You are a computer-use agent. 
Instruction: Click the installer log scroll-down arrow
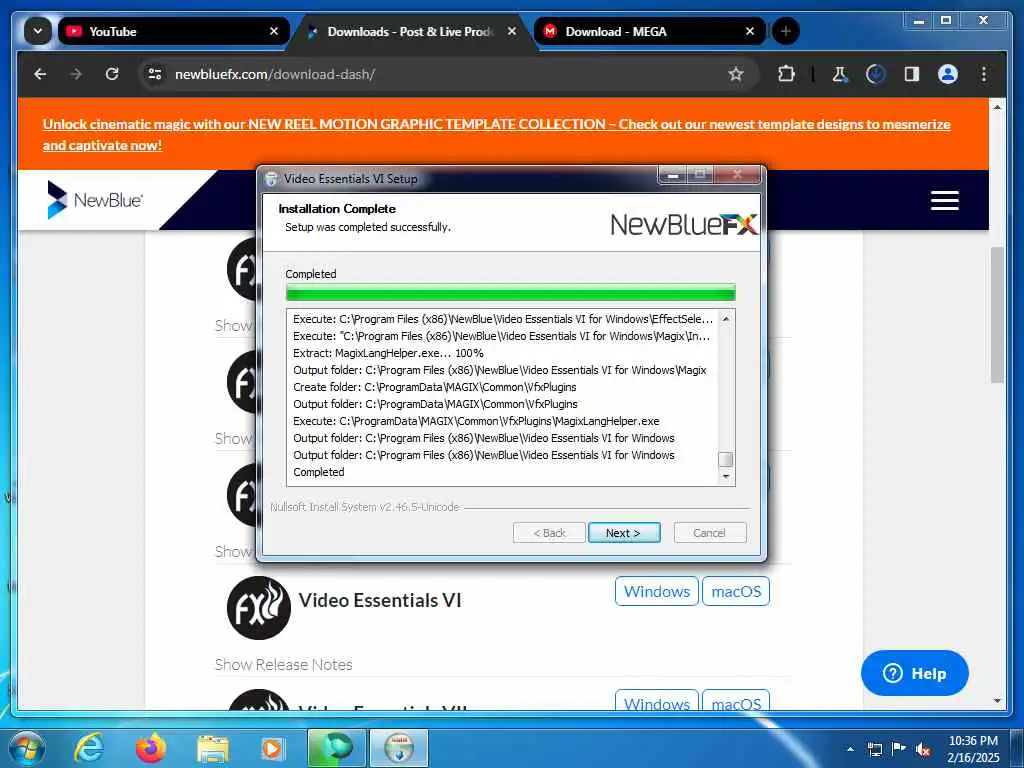726,477
